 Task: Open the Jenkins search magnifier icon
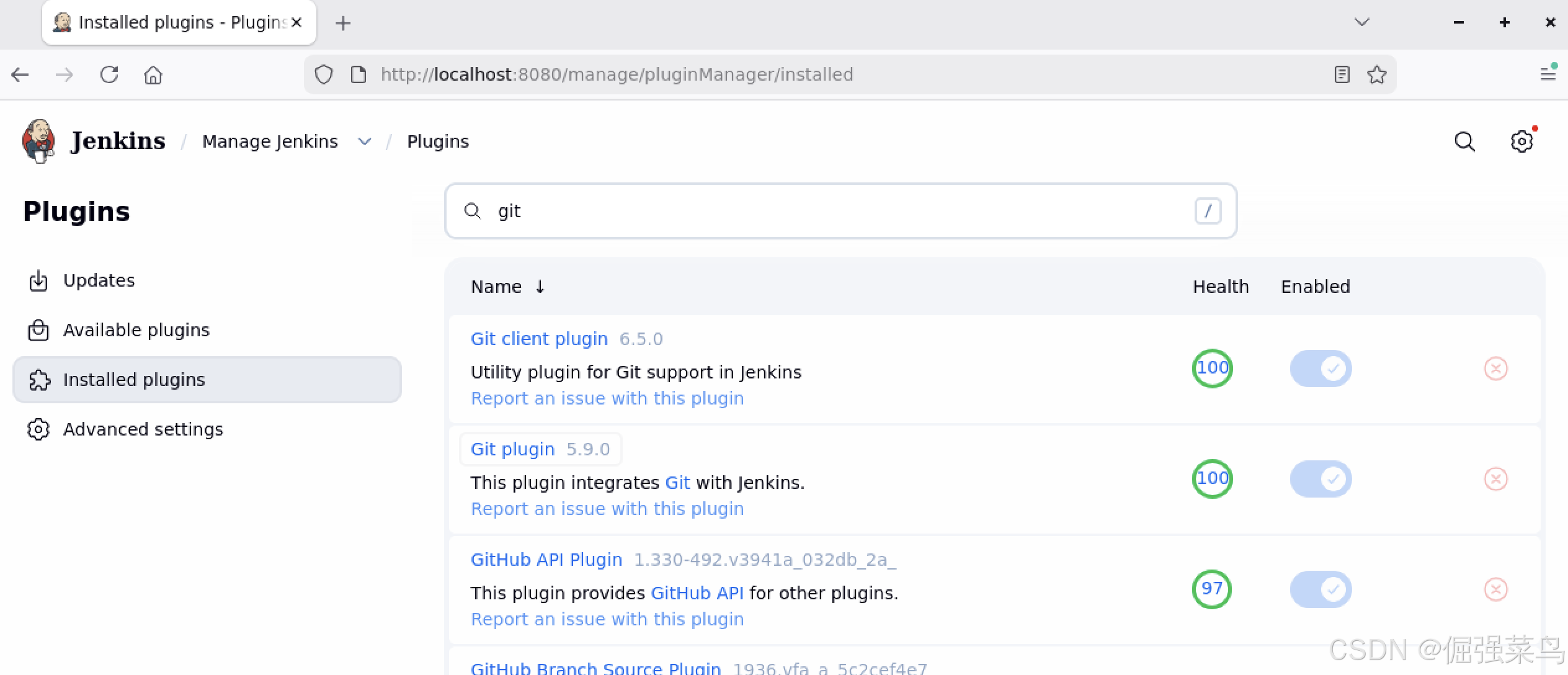[x=1464, y=141]
